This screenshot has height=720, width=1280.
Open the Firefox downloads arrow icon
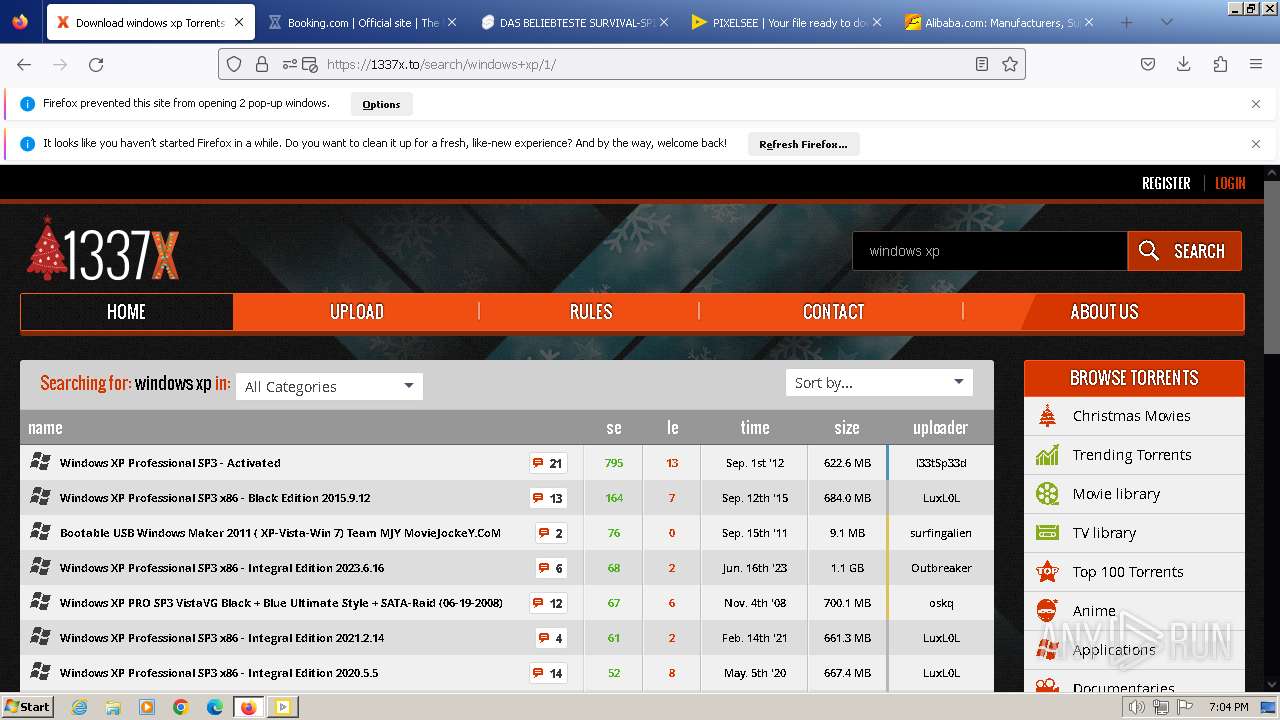pos(1184,64)
